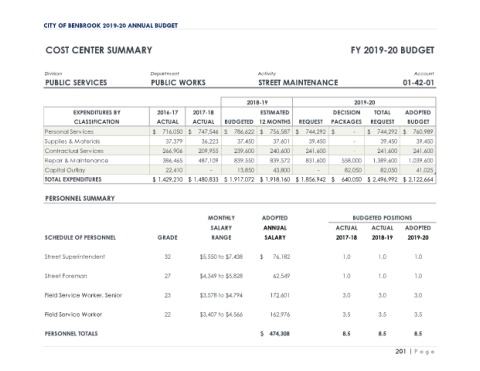Select the 'Supplies & Materials' row label
The image size is (480, 371).
tap(72, 141)
